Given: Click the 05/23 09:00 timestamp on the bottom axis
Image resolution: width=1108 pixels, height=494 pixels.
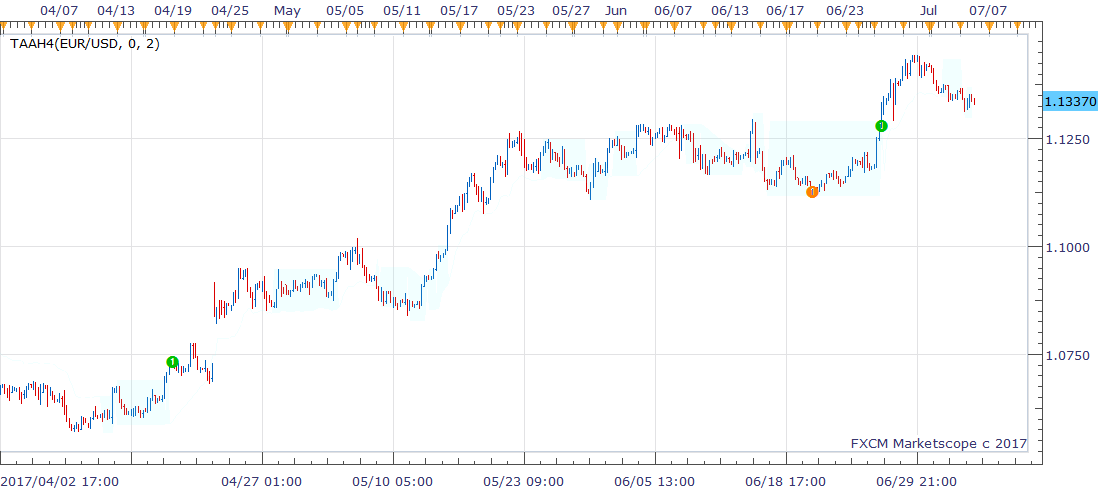Looking at the screenshot, I should pos(524,482).
